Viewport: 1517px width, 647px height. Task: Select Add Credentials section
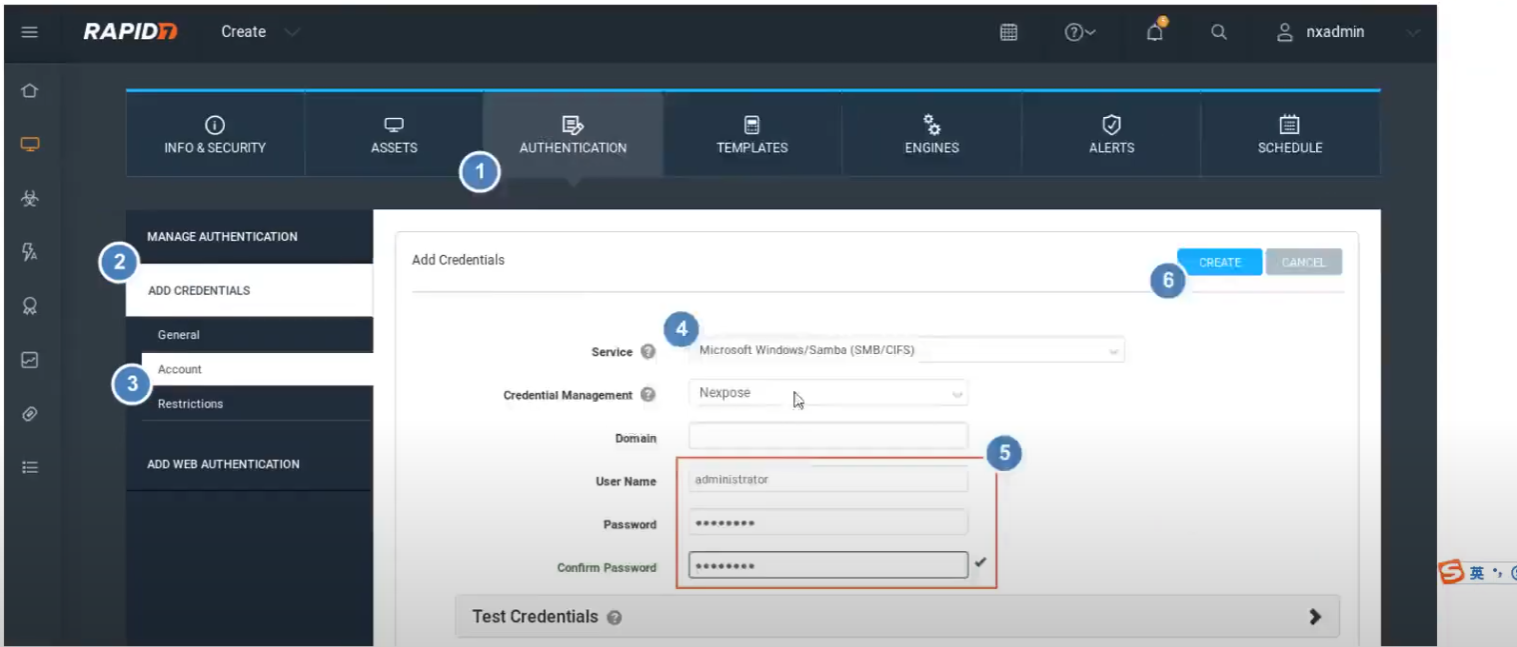tap(249, 290)
